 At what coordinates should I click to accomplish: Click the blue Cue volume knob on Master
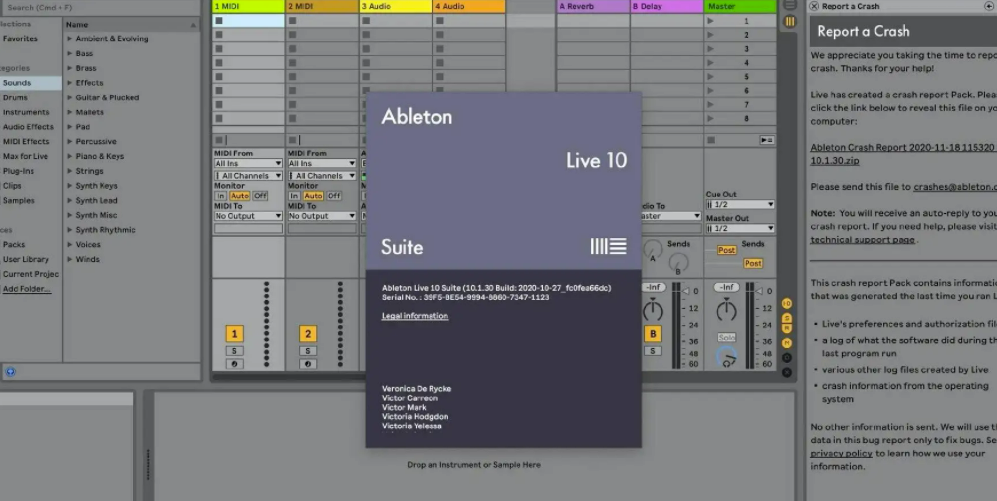[x=727, y=357]
